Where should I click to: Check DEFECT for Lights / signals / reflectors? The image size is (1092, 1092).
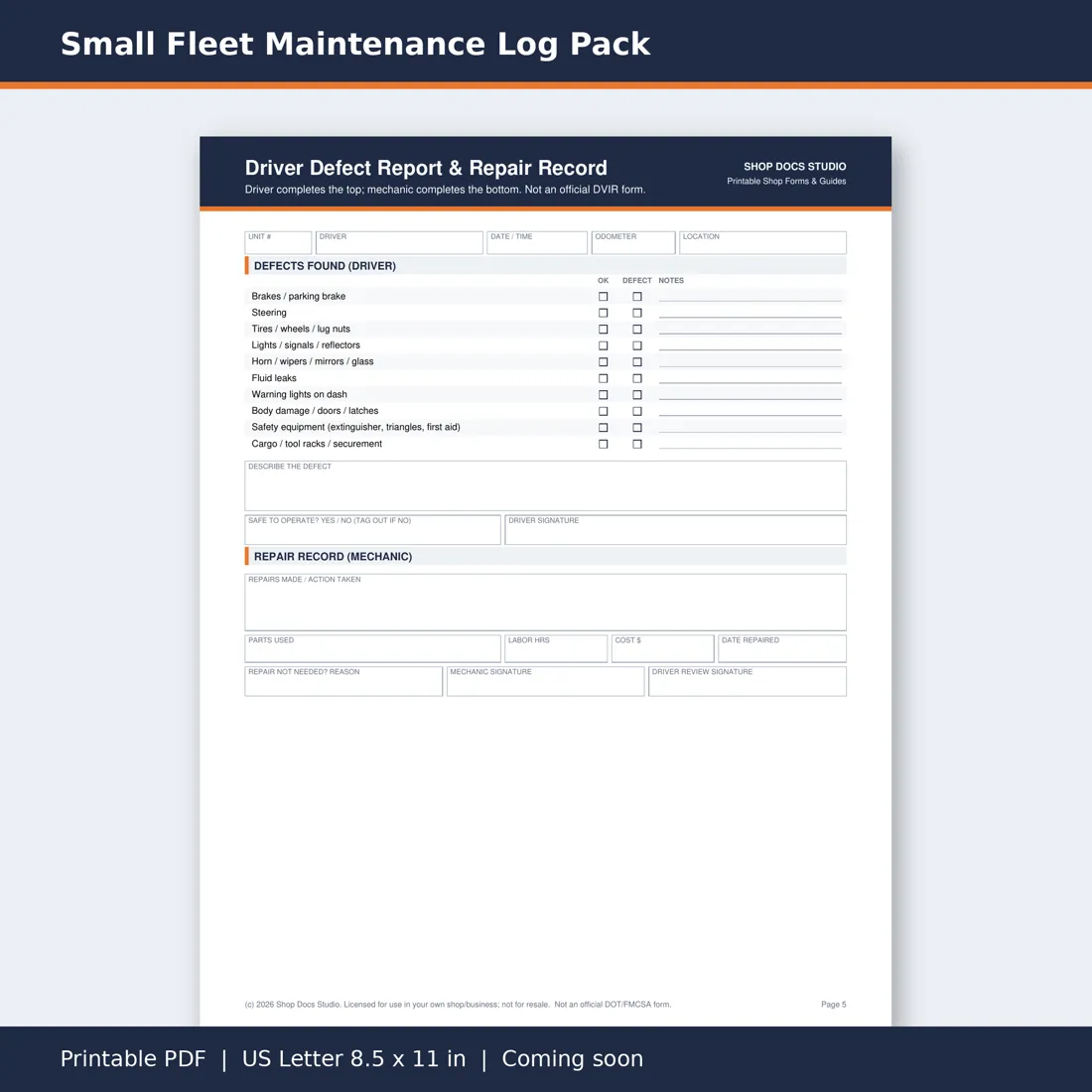(637, 345)
